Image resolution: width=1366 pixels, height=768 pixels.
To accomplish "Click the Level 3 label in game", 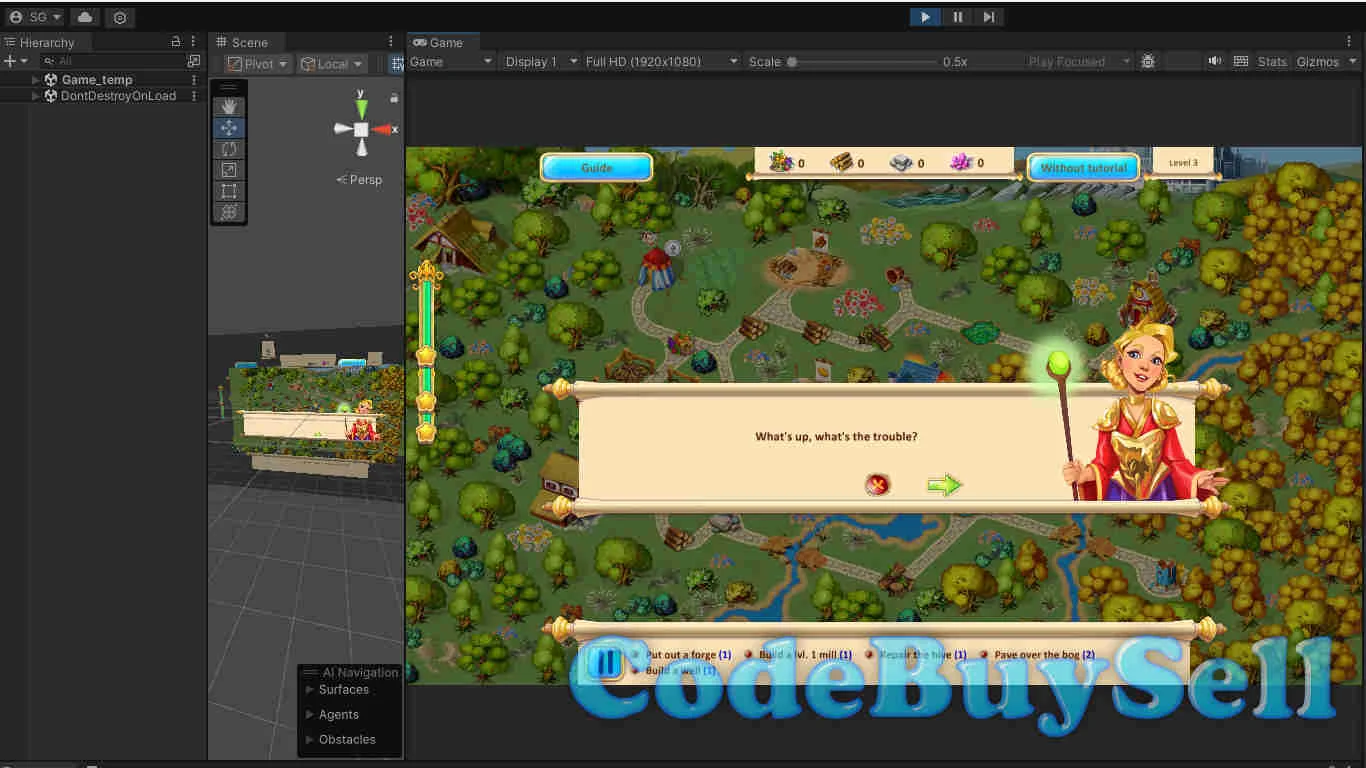I will point(1183,162).
